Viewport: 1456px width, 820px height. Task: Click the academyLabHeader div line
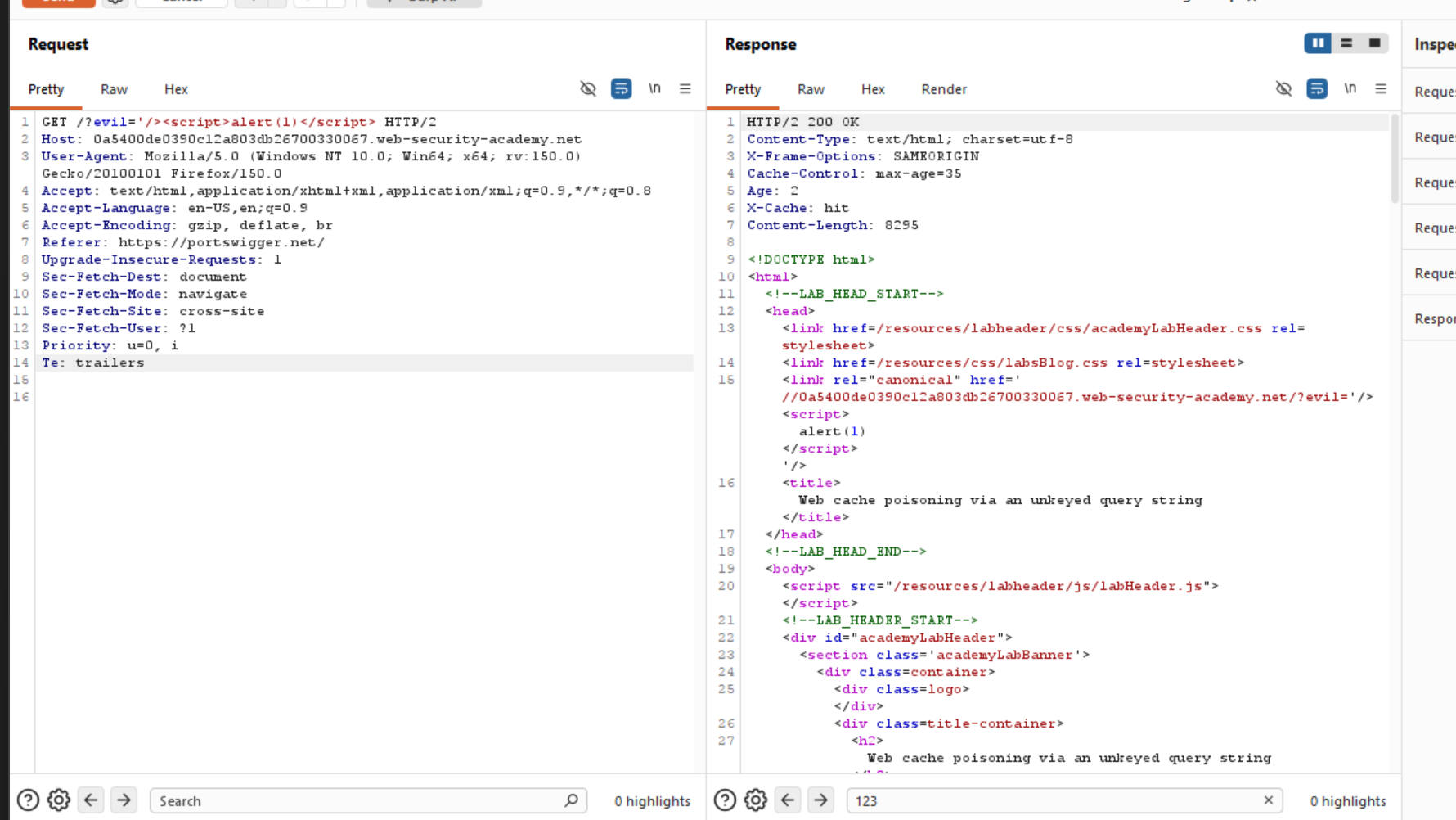(897, 638)
